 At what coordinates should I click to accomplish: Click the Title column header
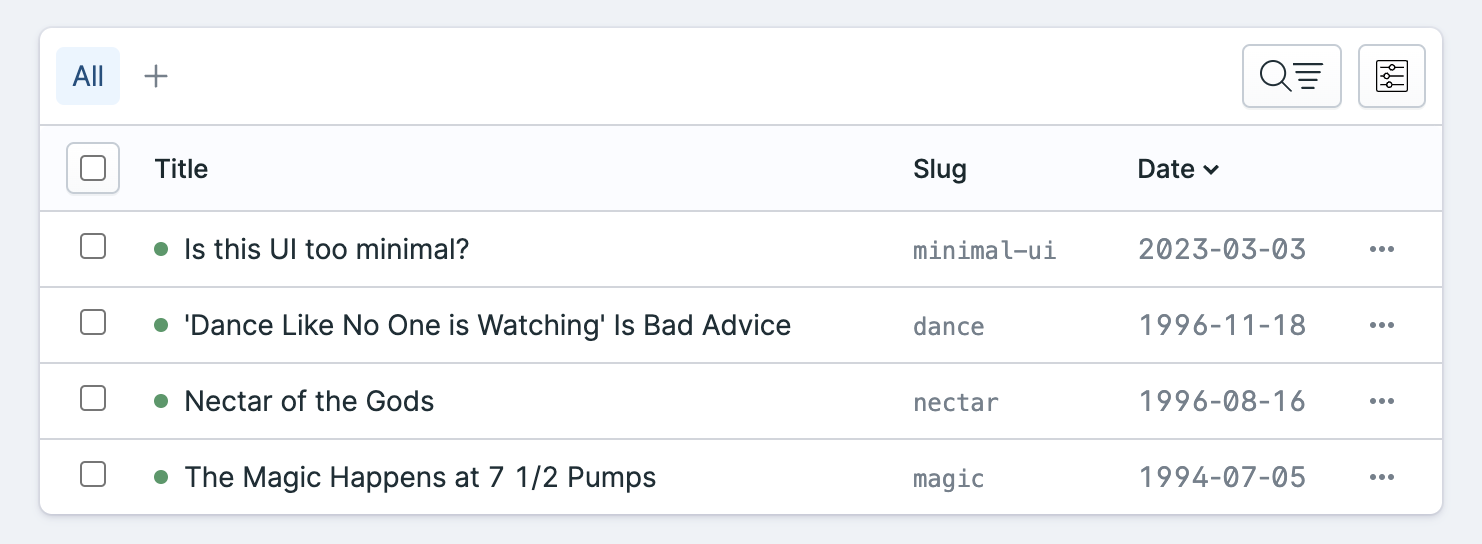coord(181,169)
